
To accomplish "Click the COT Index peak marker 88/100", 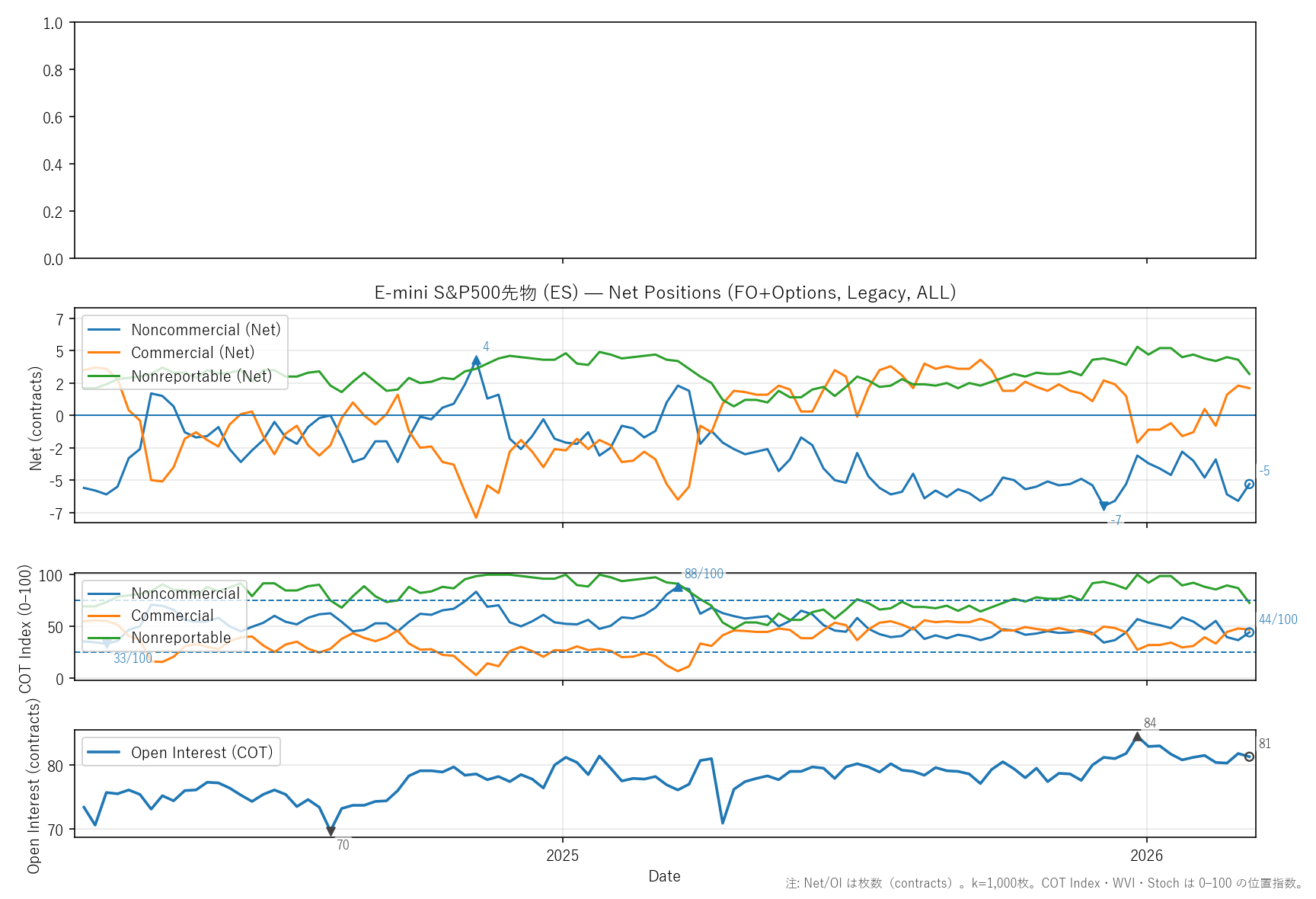I will 678,587.
